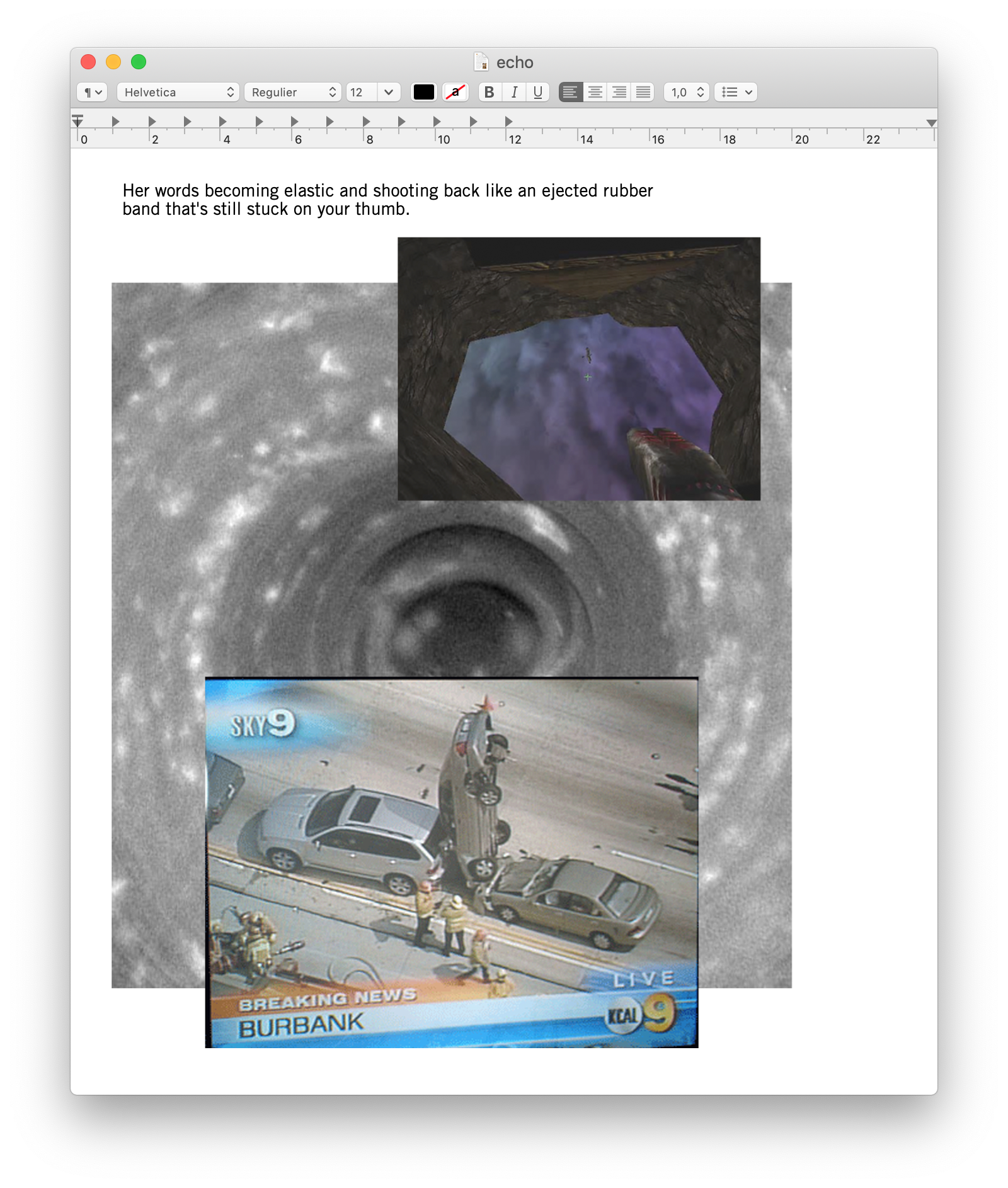The width and height of the screenshot is (1008, 1188).
Task: Zoom the echo window with green button
Action: (139, 62)
